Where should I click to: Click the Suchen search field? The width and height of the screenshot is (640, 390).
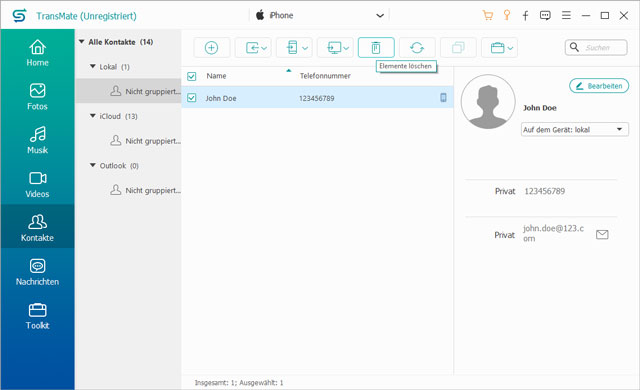click(596, 47)
